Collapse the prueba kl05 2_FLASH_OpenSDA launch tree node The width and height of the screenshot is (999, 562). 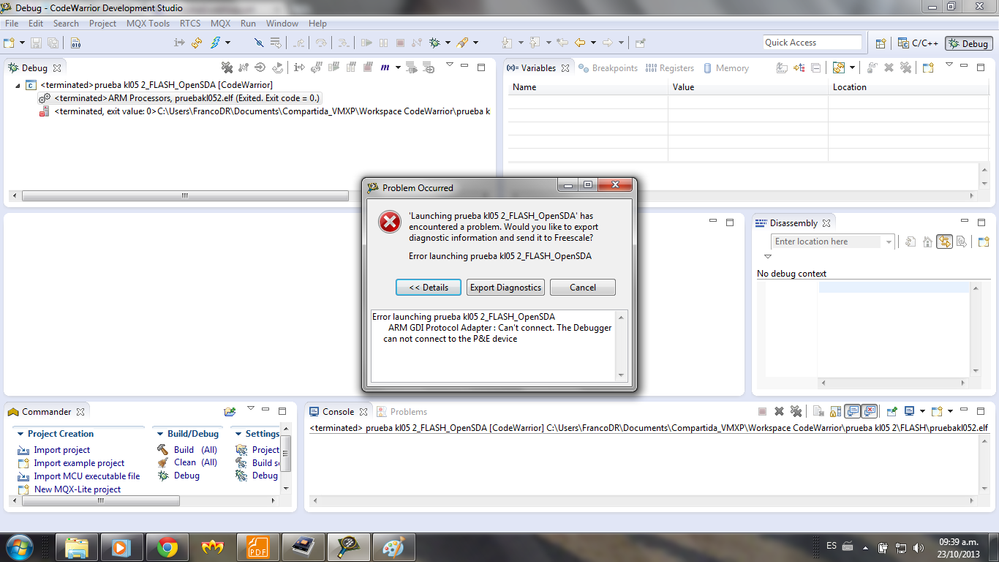pos(18,85)
